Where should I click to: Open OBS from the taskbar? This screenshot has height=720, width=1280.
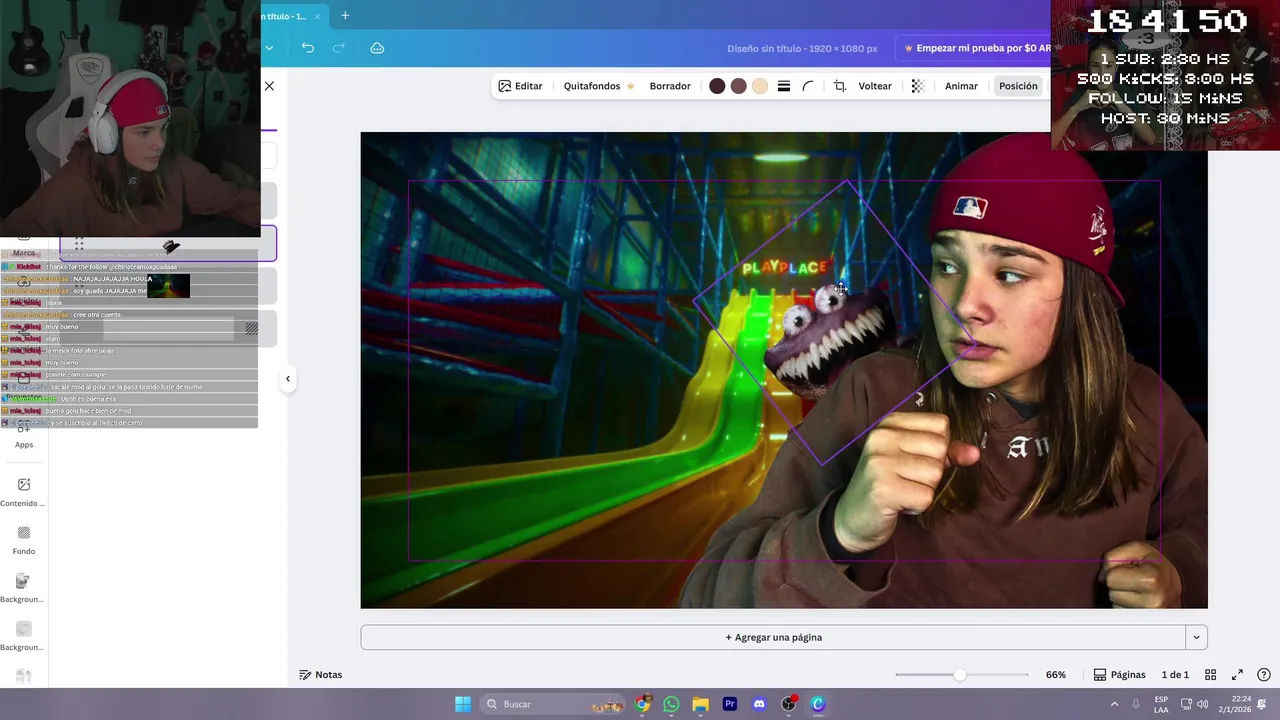point(789,704)
